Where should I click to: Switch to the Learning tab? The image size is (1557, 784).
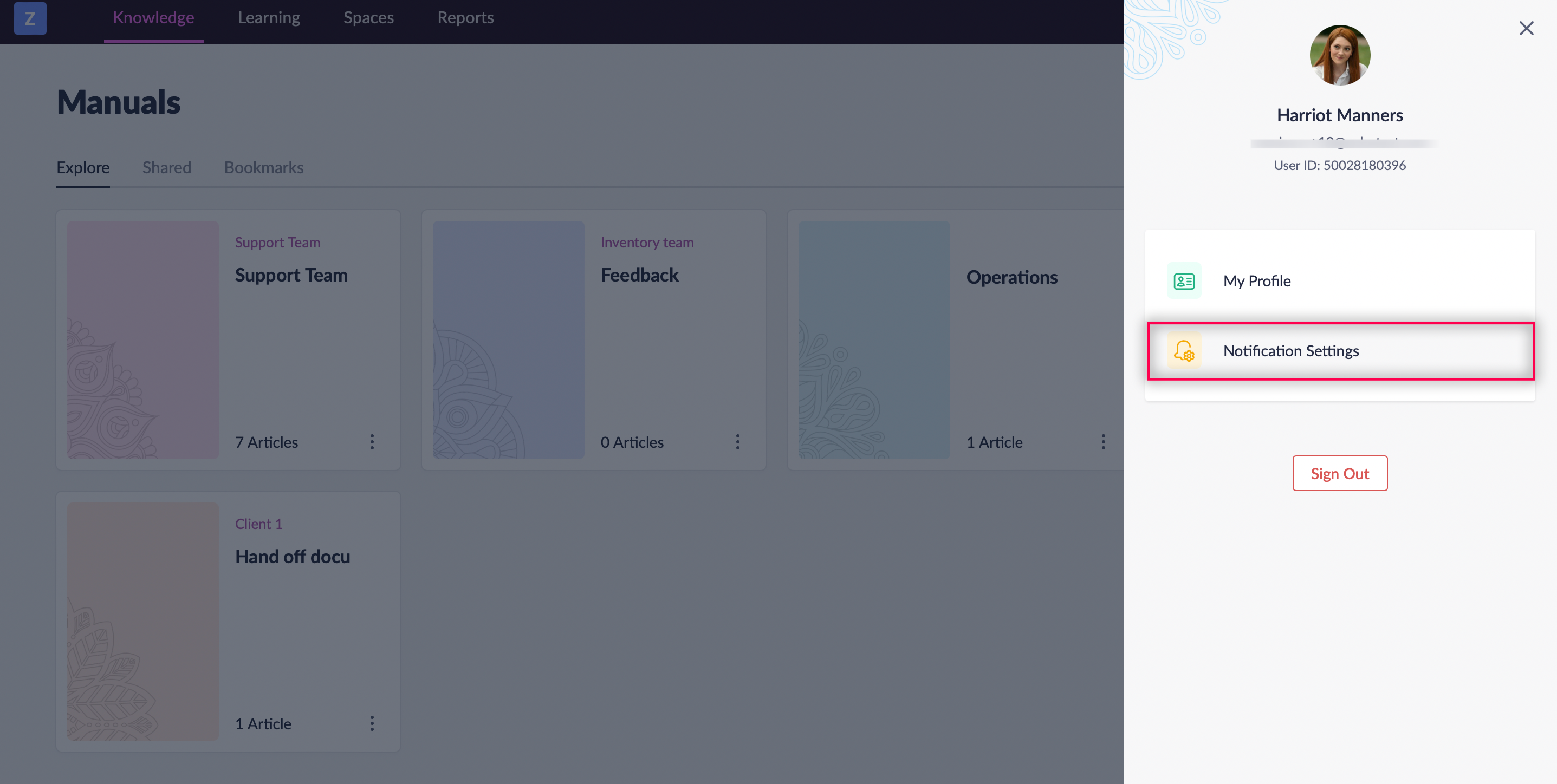click(269, 18)
